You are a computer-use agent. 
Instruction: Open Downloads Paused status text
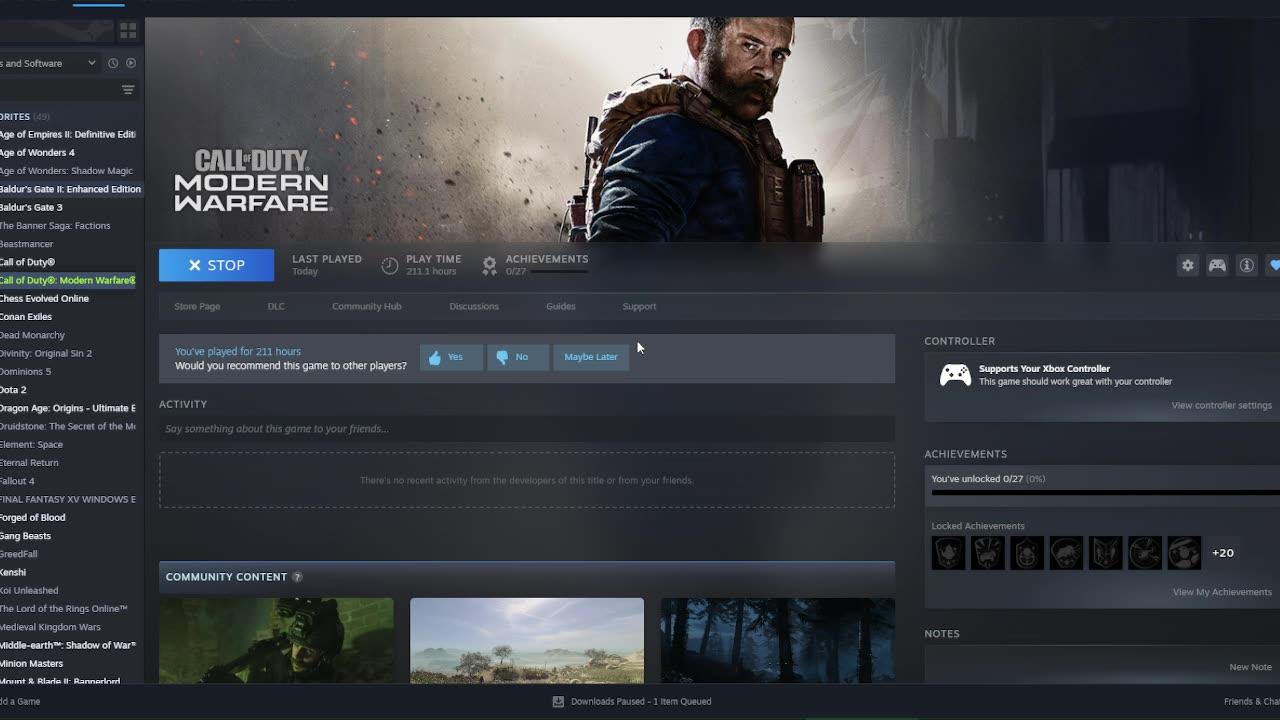[641, 701]
